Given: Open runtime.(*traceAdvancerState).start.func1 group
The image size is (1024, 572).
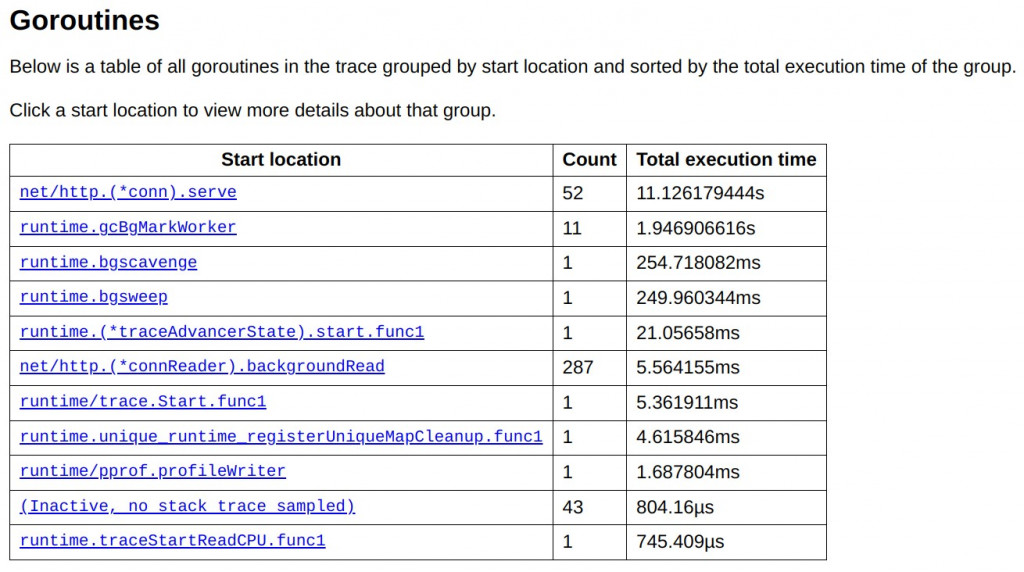Looking at the screenshot, I should (x=222, y=332).
